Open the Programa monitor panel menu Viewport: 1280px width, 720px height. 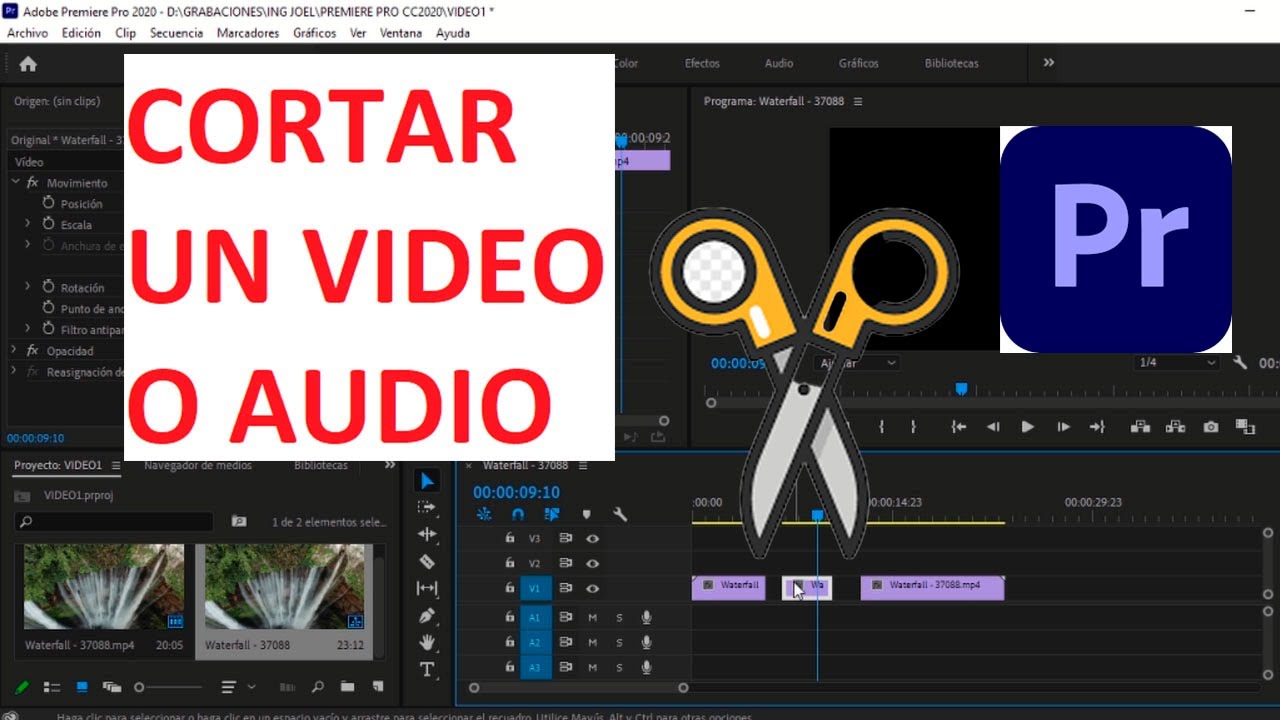(857, 101)
